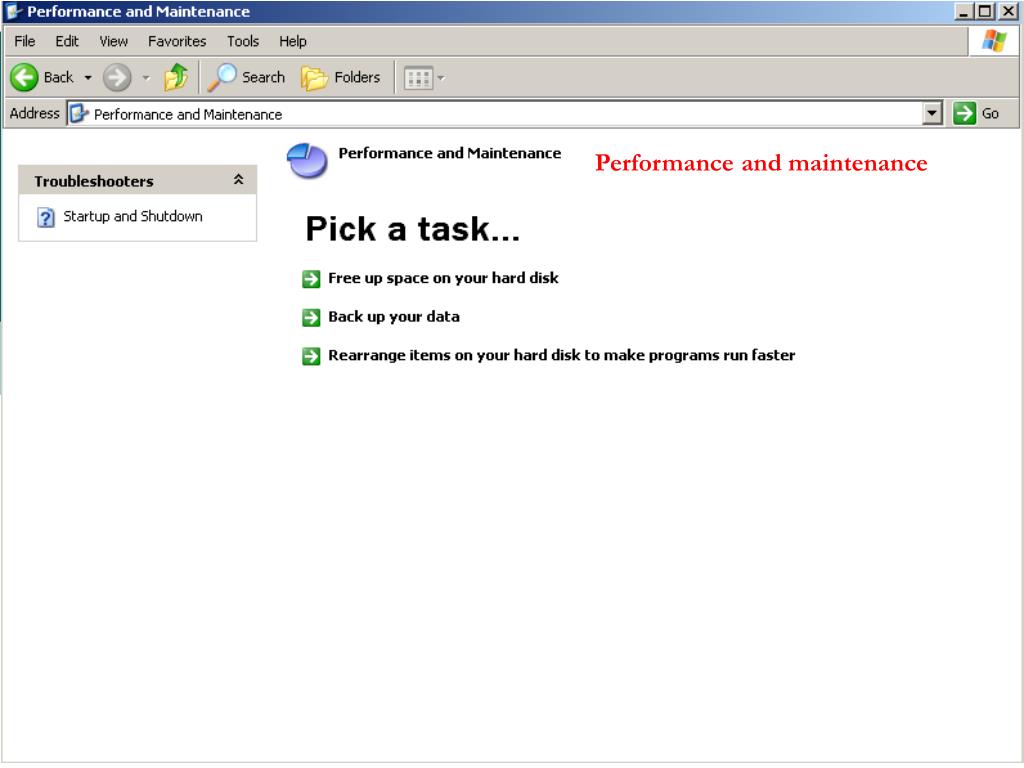This screenshot has width=1024, height=768.
Task: Click the Startup and Shutdown help icon
Action: point(46,217)
